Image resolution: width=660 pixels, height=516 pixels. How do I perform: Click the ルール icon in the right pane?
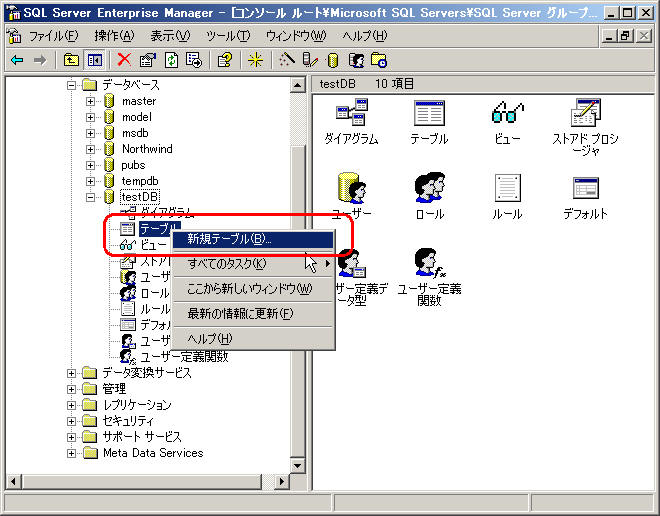(507, 189)
